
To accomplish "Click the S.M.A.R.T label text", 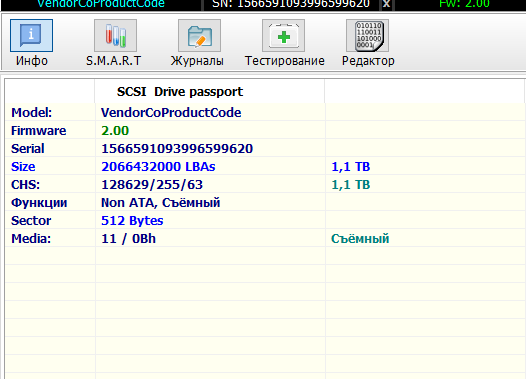I will [x=113, y=61].
